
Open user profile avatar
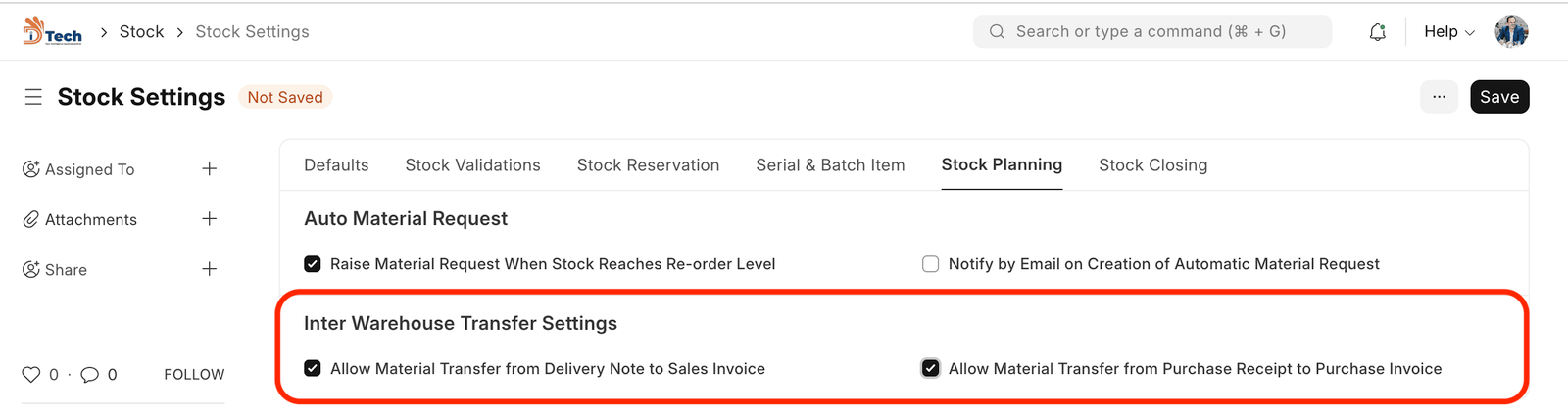(1511, 31)
